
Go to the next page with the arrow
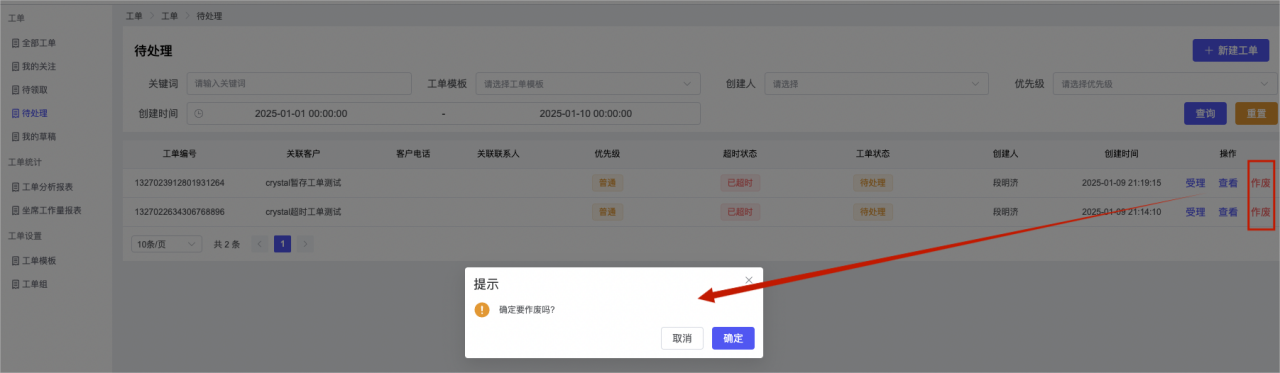point(305,243)
